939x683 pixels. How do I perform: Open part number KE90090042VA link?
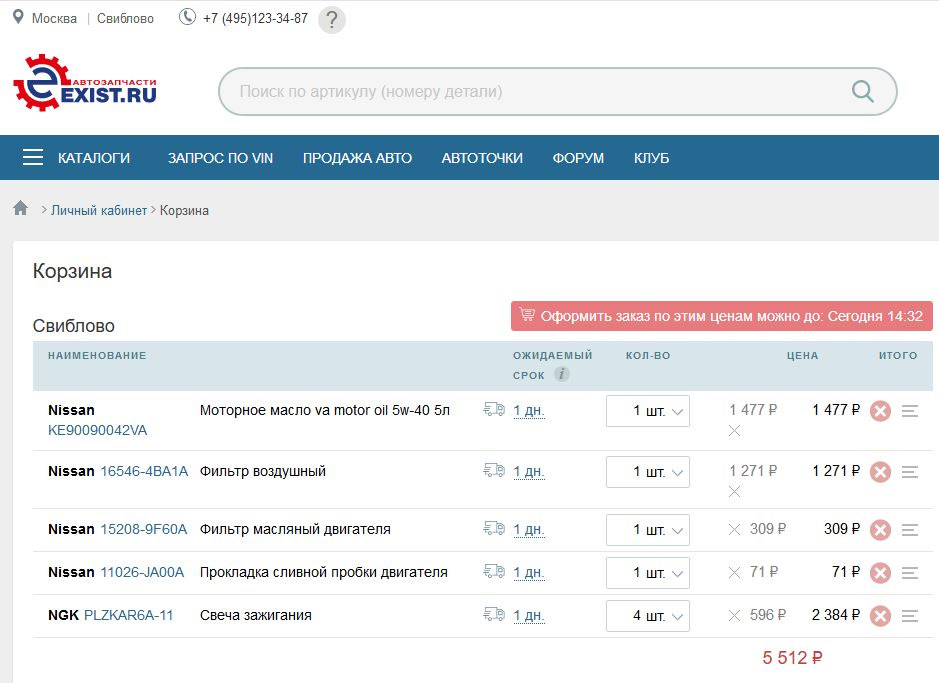pyautogui.click(x=98, y=430)
